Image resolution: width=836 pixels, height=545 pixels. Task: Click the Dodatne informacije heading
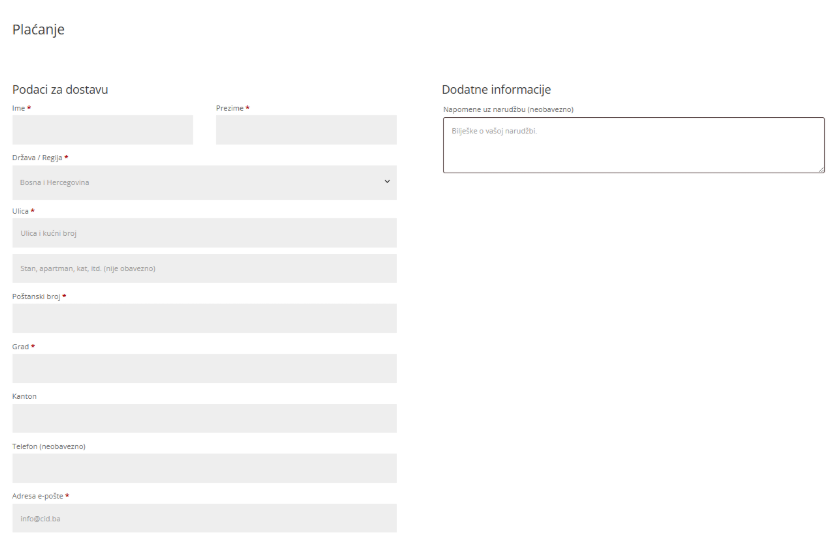[496, 90]
